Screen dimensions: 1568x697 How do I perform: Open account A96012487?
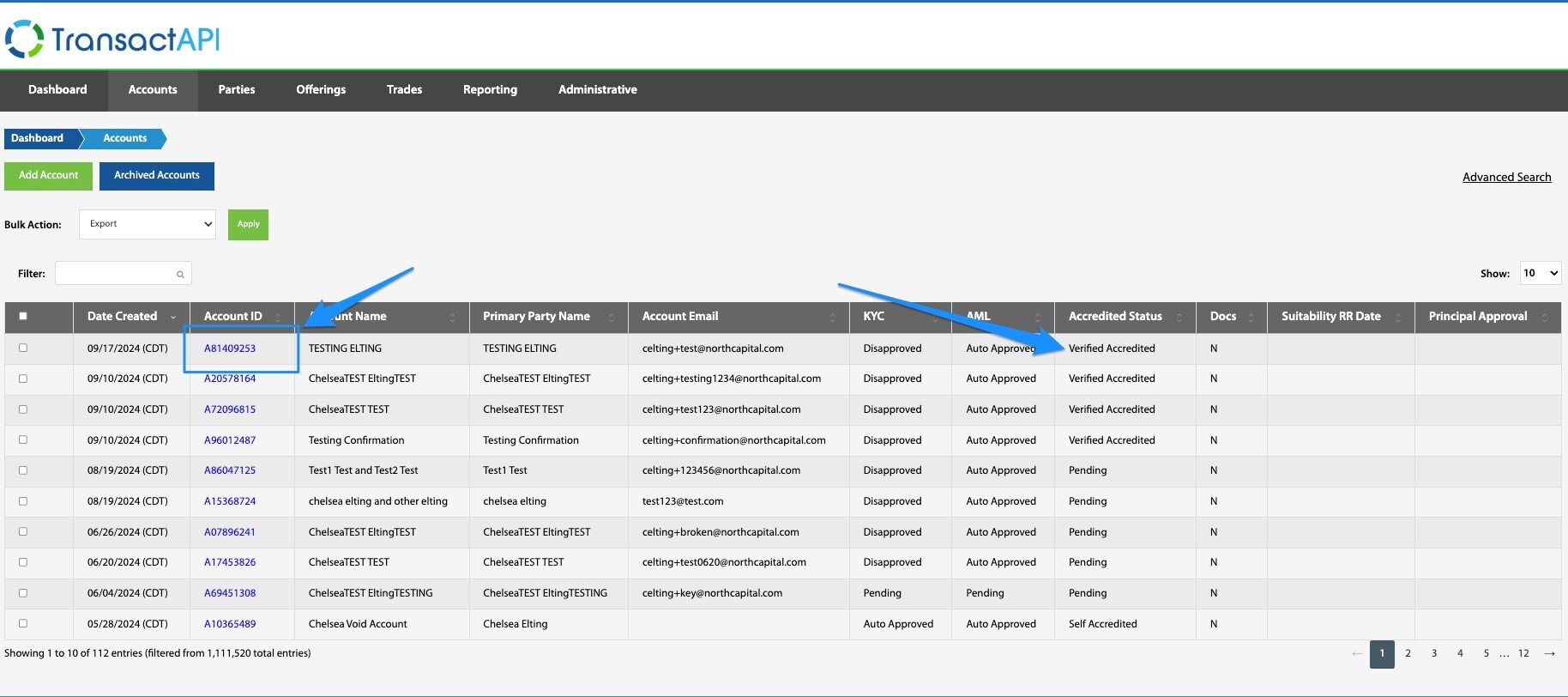tap(230, 440)
